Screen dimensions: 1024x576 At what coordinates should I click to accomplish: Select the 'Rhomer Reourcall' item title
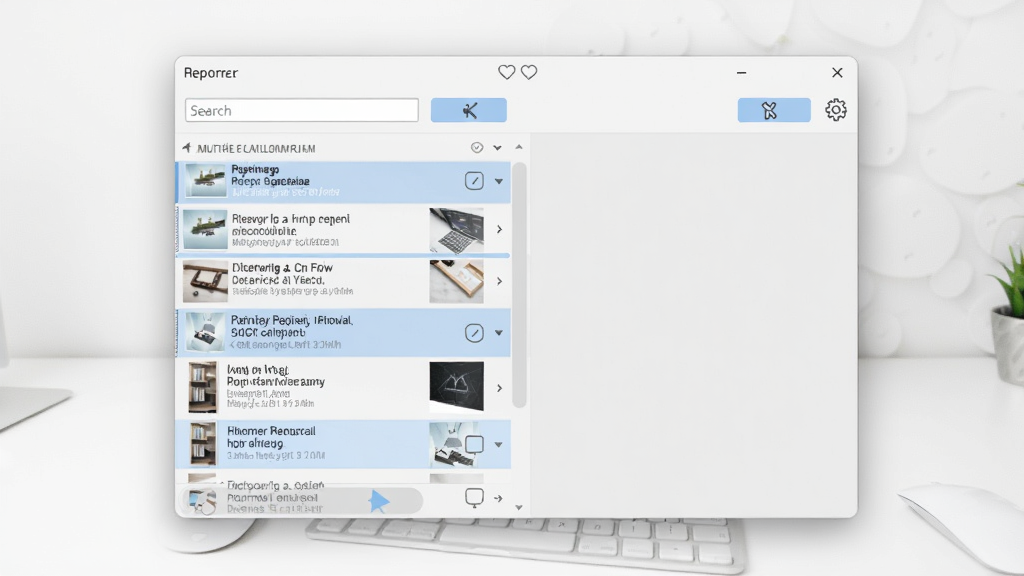point(271,431)
